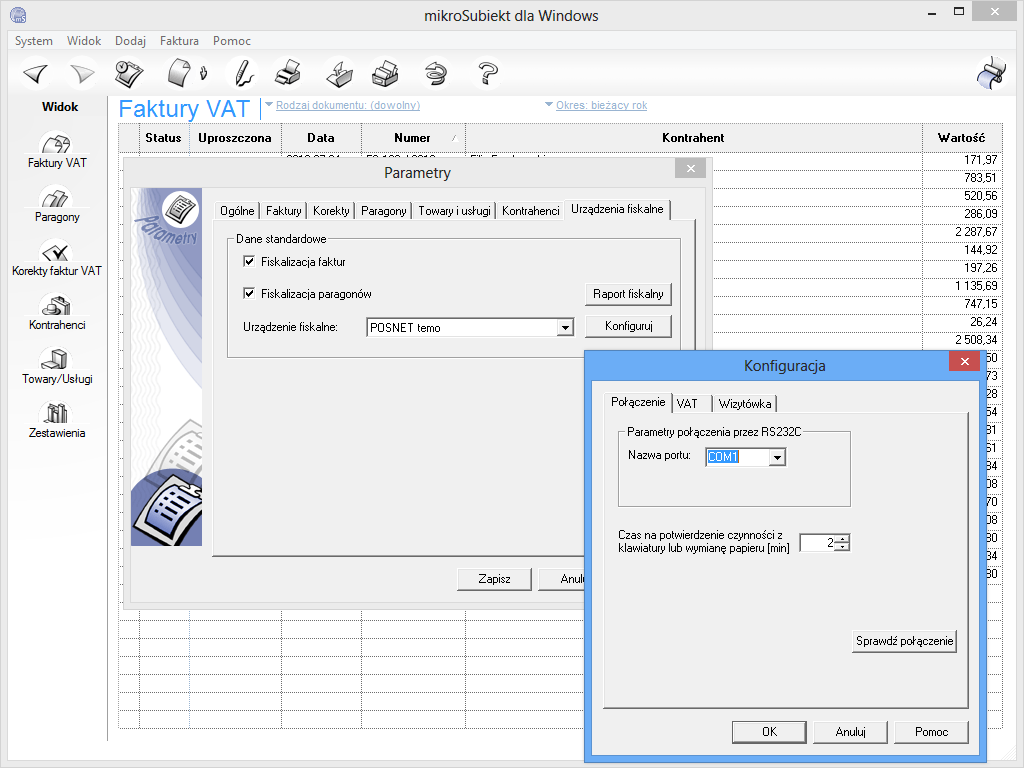The height and width of the screenshot is (768, 1024).
Task: Increase the confirmation time spinner value
Action: (844, 539)
